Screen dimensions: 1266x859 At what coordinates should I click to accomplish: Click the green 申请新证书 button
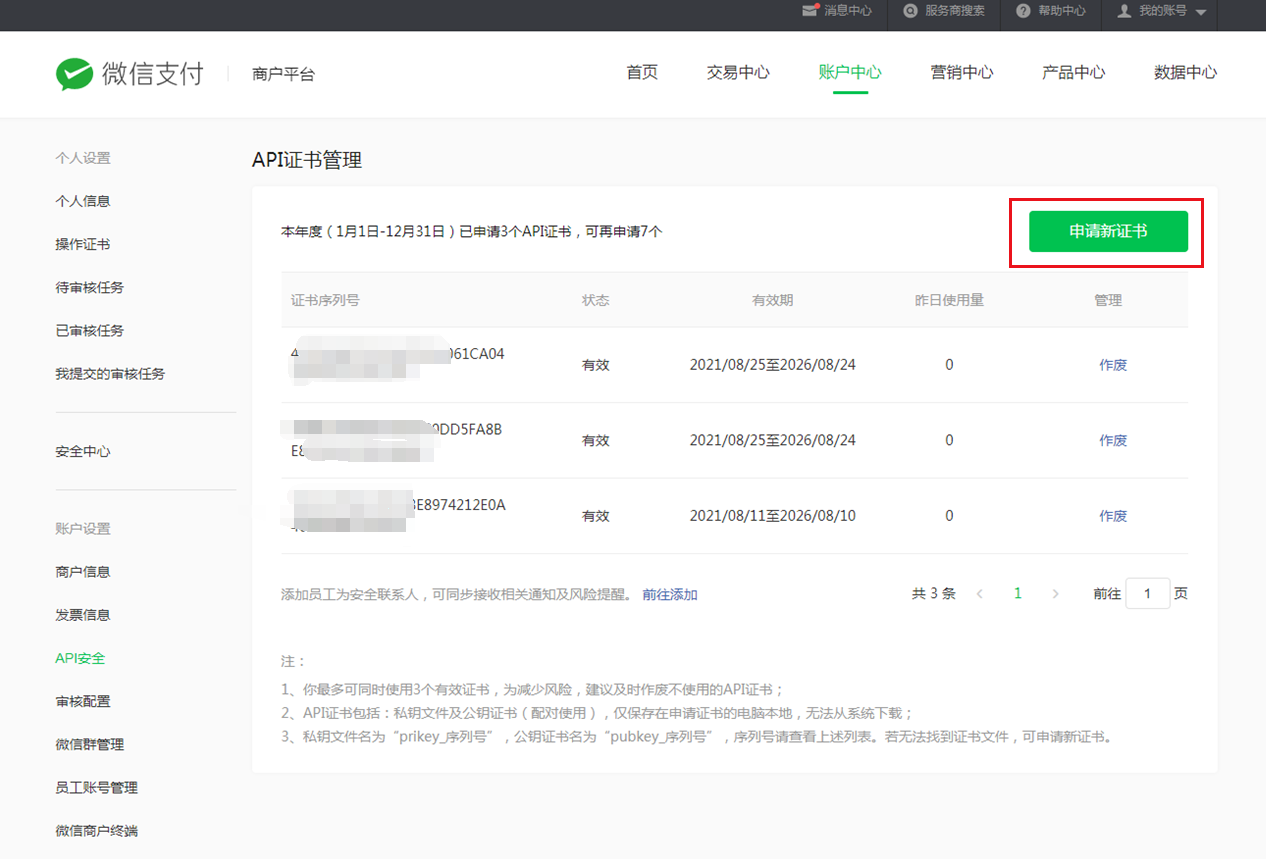pos(1108,231)
